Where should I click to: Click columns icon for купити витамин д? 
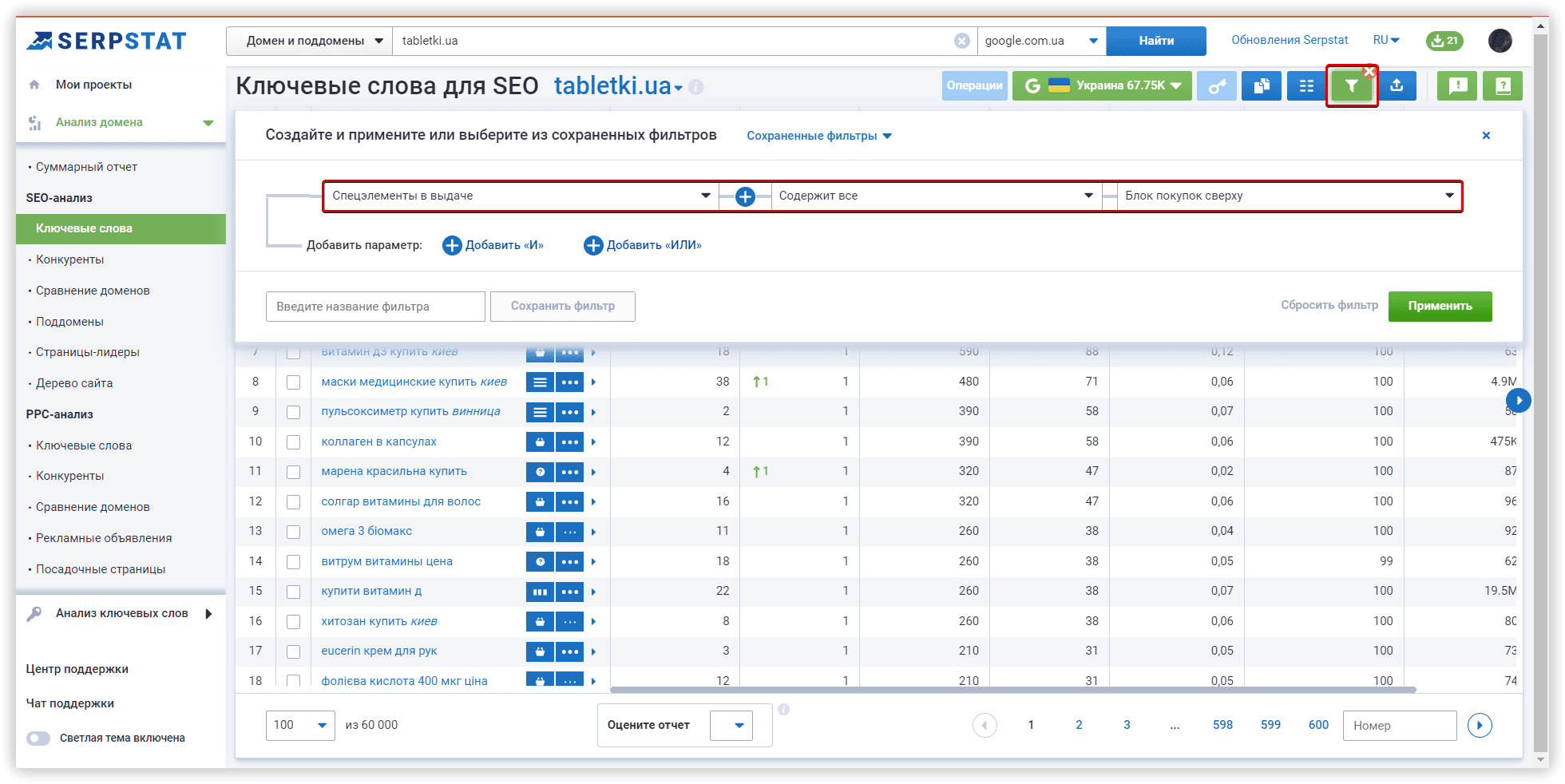point(540,592)
